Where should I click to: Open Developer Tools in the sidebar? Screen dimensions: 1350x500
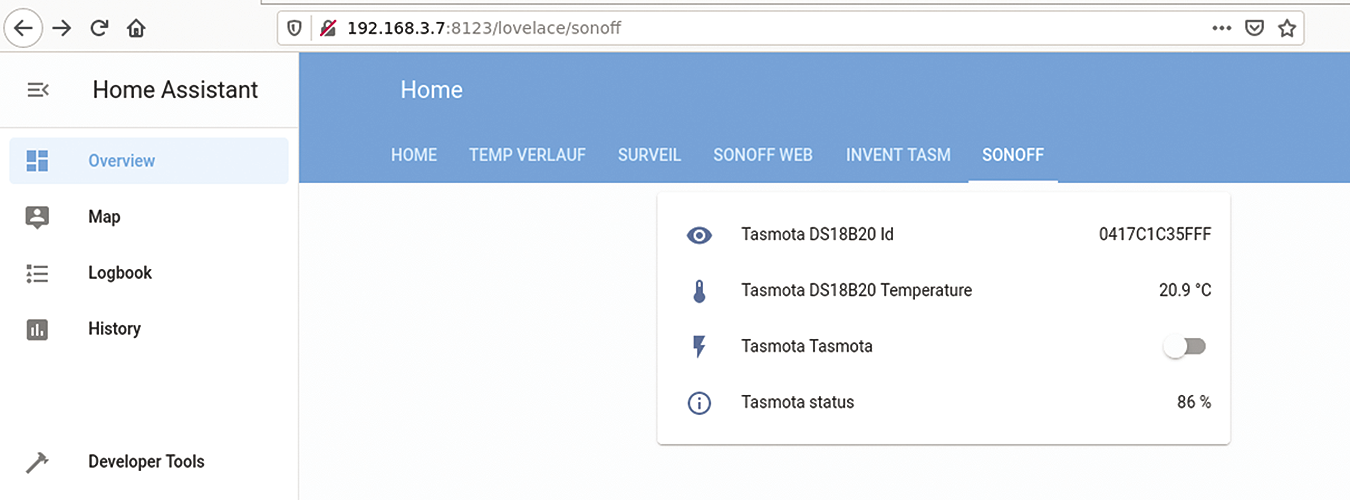point(149,462)
